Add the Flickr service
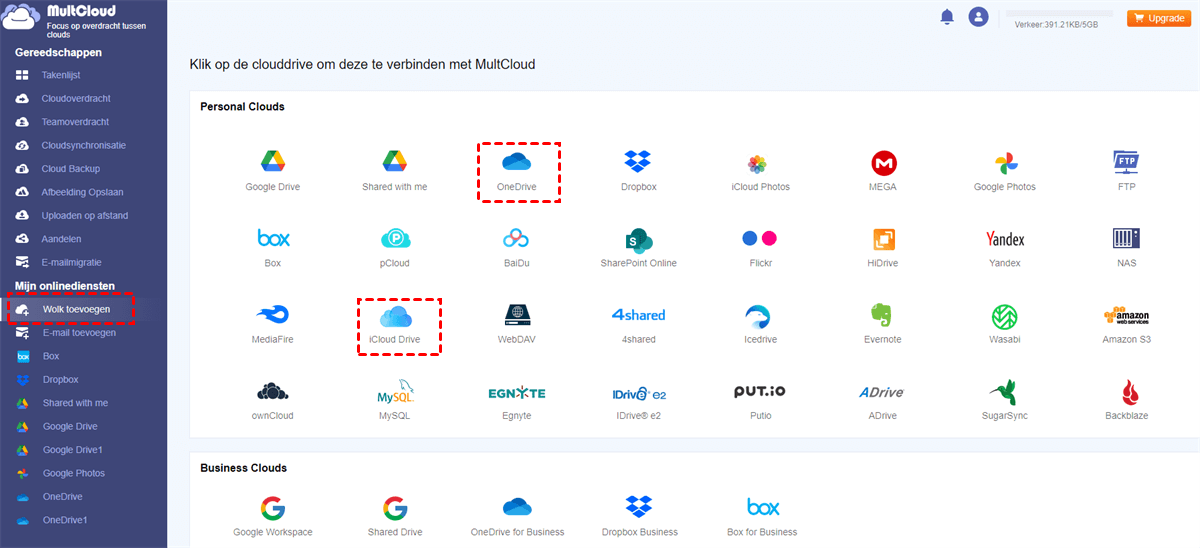This screenshot has width=1200, height=548. [x=760, y=238]
